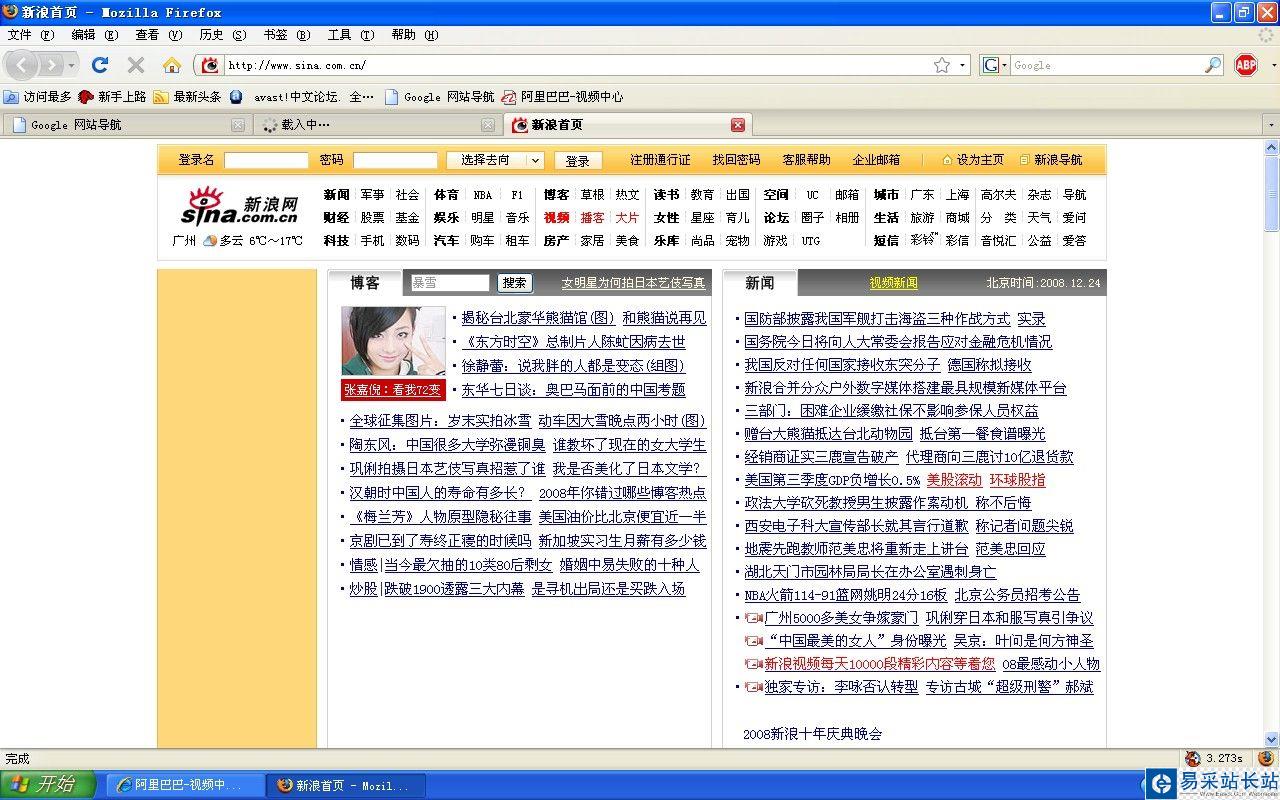Close the 载入中… tab
Viewport: 1280px width, 800px height.
point(488,125)
